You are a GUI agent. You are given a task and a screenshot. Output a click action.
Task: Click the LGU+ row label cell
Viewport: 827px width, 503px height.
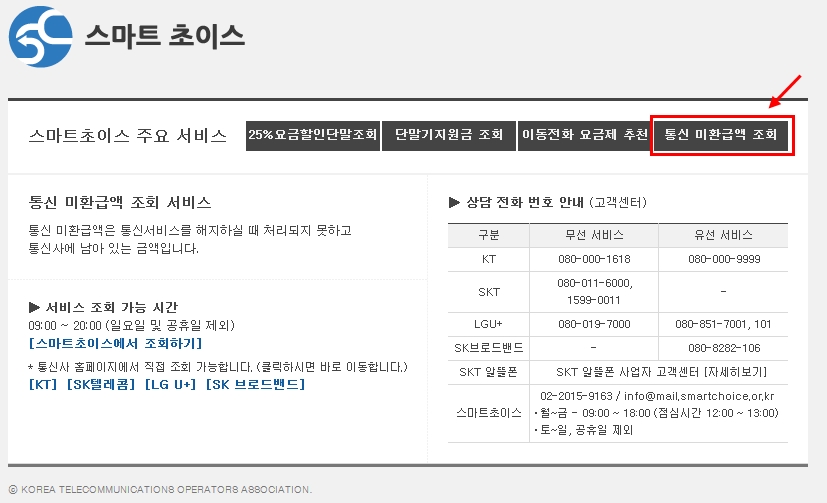489,324
